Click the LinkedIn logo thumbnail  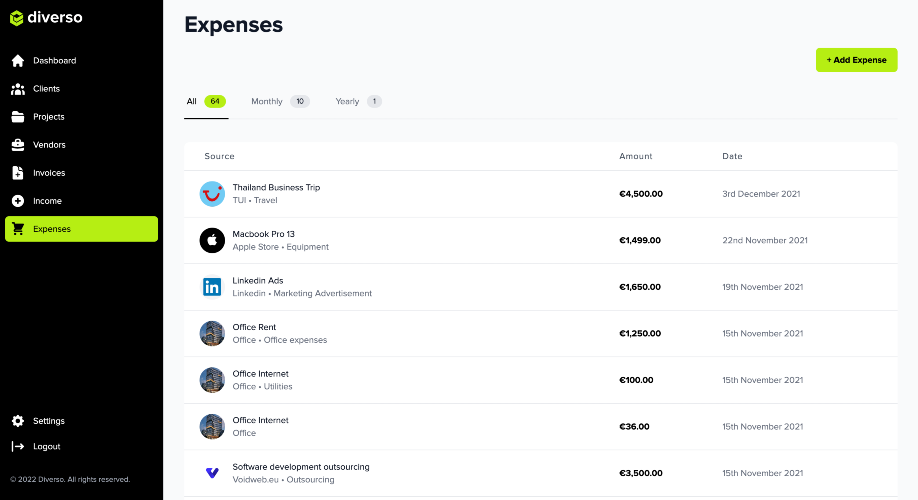(212, 287)
